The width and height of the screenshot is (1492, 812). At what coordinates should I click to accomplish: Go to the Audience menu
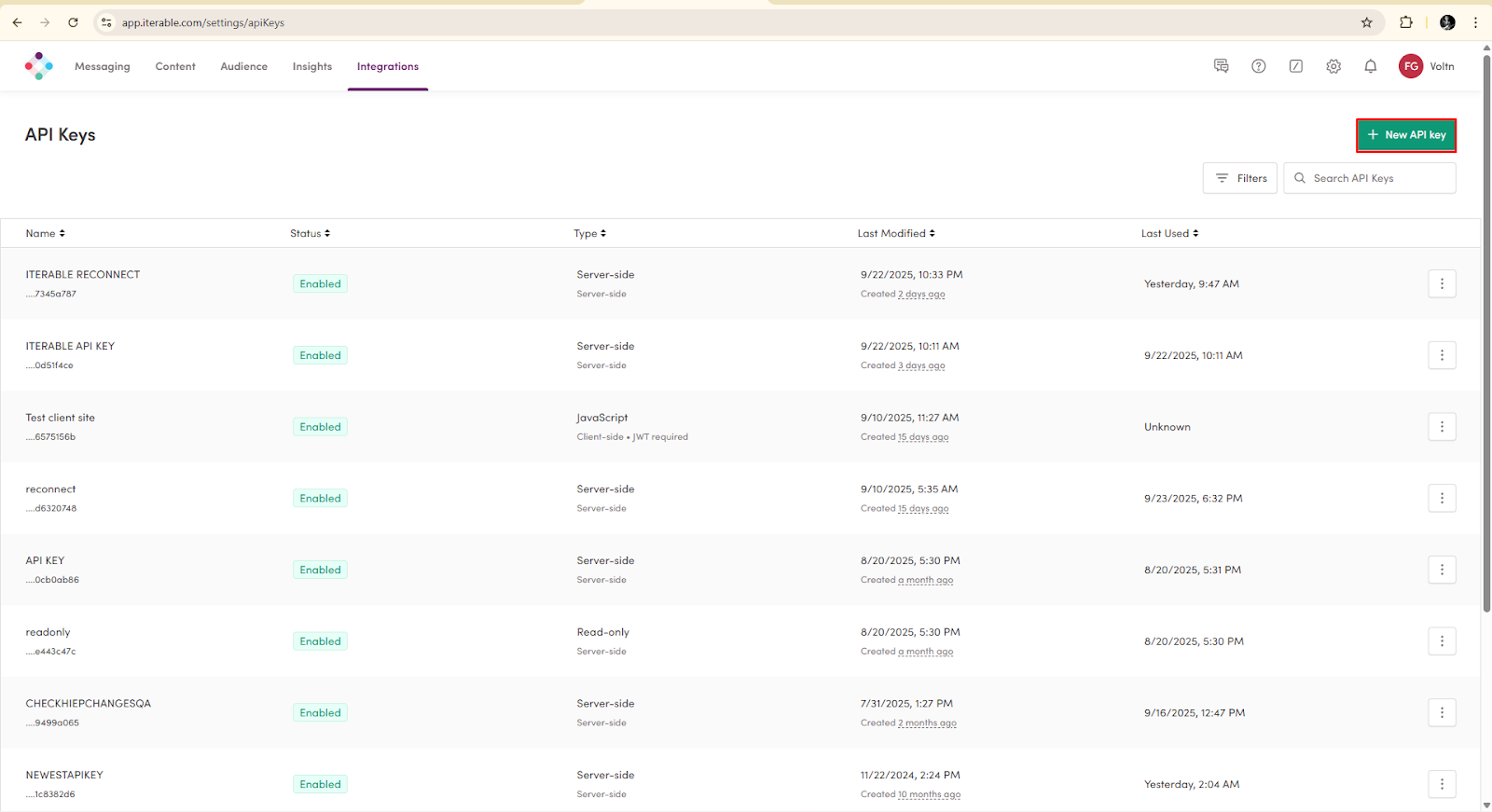click(x=243, y=66)
